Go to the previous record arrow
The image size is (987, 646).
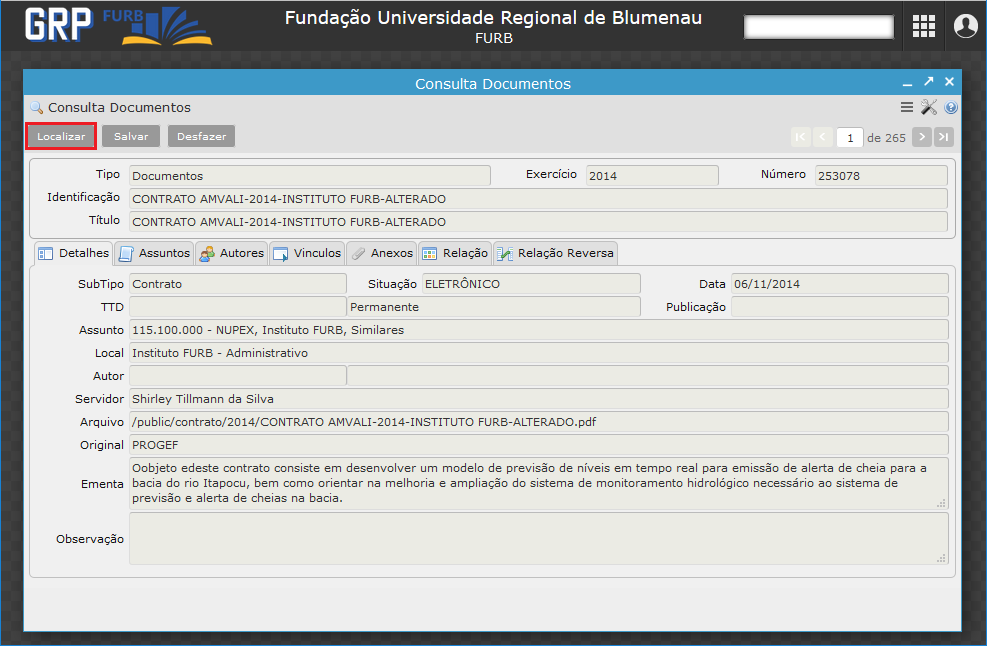tap(822, 137)
